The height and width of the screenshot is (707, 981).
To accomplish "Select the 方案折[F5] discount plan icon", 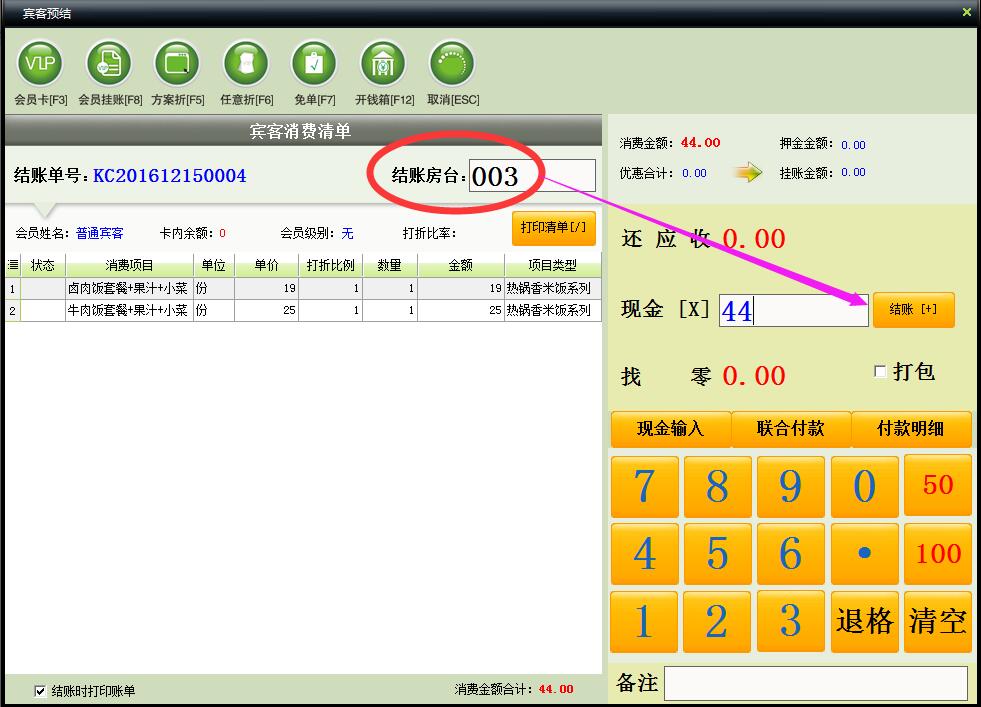I will click(x=177, y=65).
